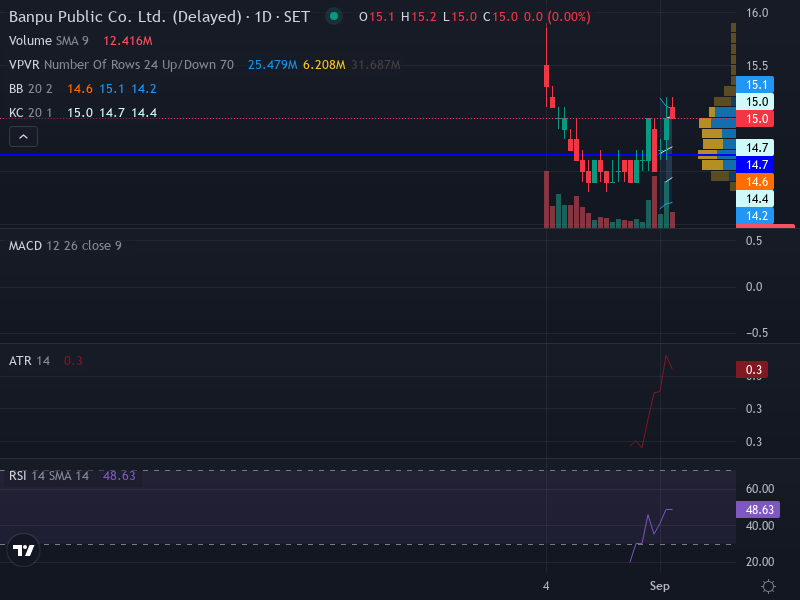Collapse the indicator legend chevron

tap(23, 137)
